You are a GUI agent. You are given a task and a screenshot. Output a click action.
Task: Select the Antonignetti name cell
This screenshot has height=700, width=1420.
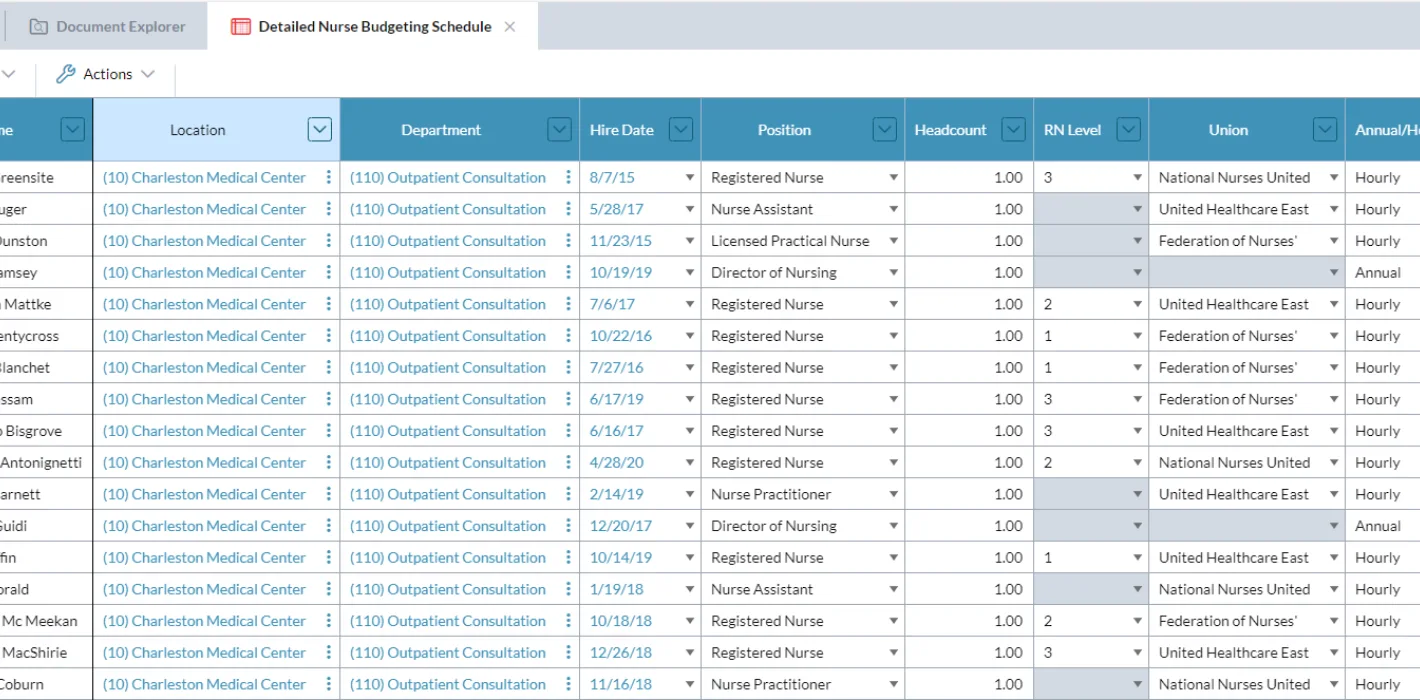[46, 462]
